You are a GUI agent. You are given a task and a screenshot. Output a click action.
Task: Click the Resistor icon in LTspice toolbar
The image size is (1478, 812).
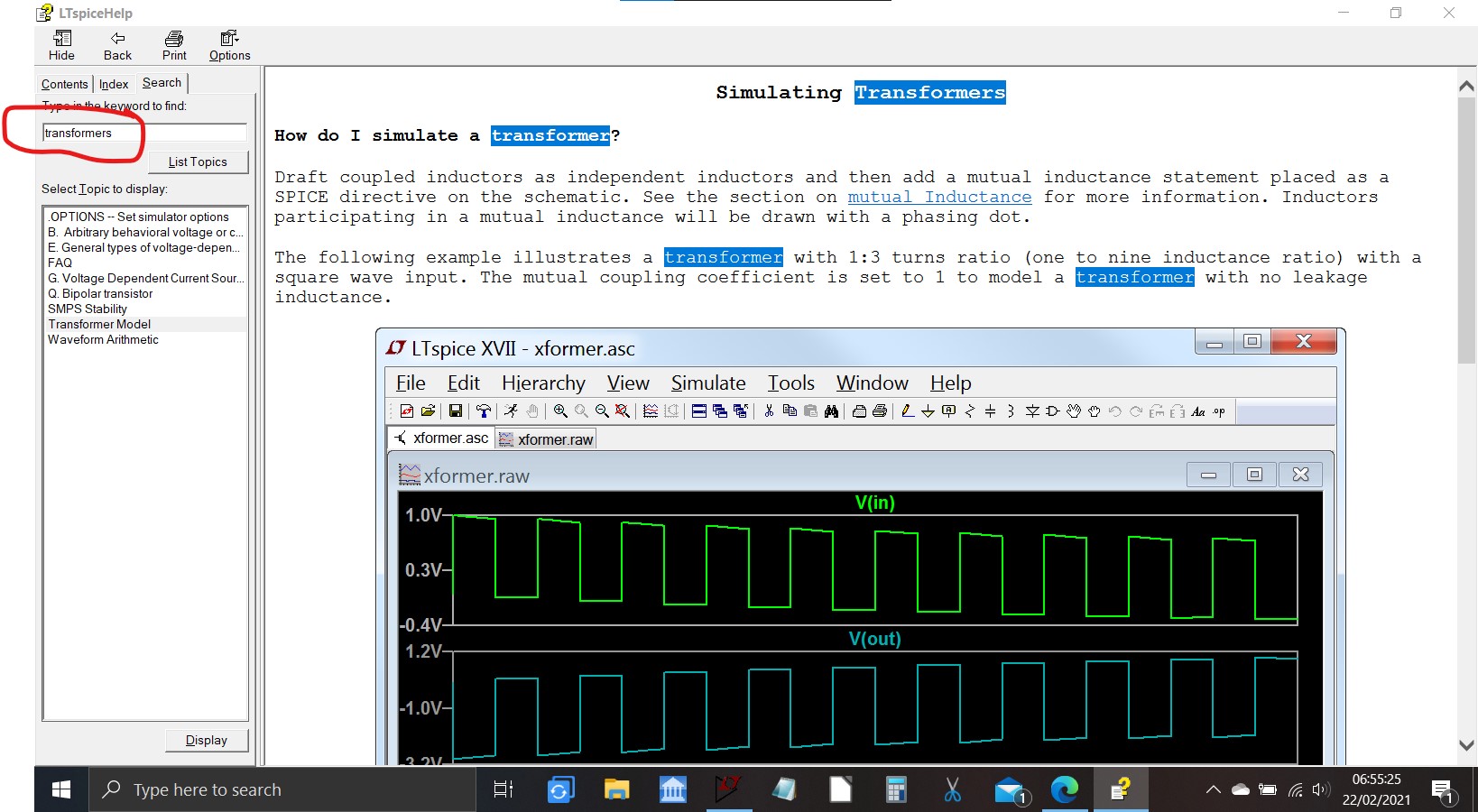click(969, 411)
